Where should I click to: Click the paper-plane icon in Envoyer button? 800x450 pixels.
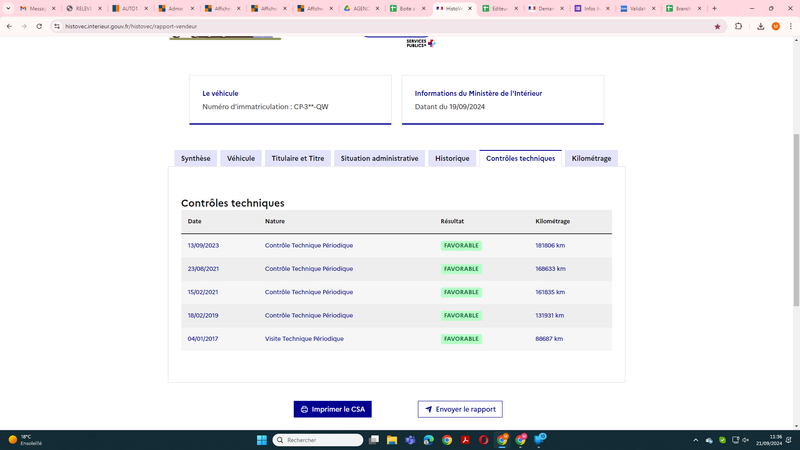click(x=429, y=409)
